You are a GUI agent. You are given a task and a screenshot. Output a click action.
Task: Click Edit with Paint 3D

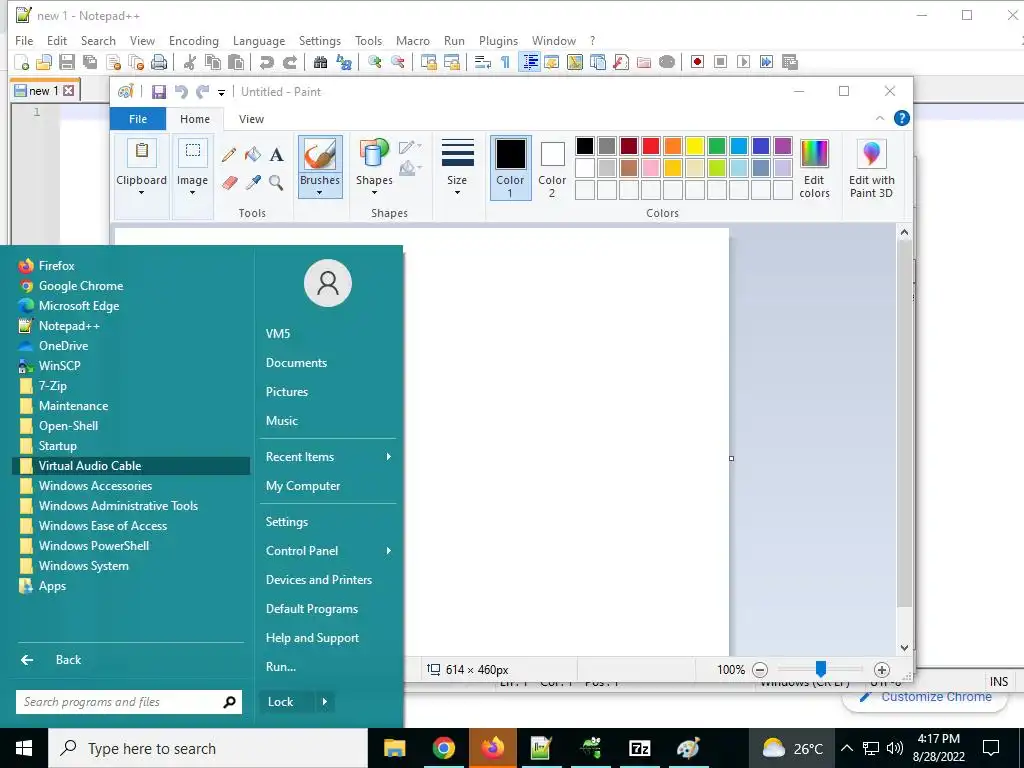coord(871,168)
